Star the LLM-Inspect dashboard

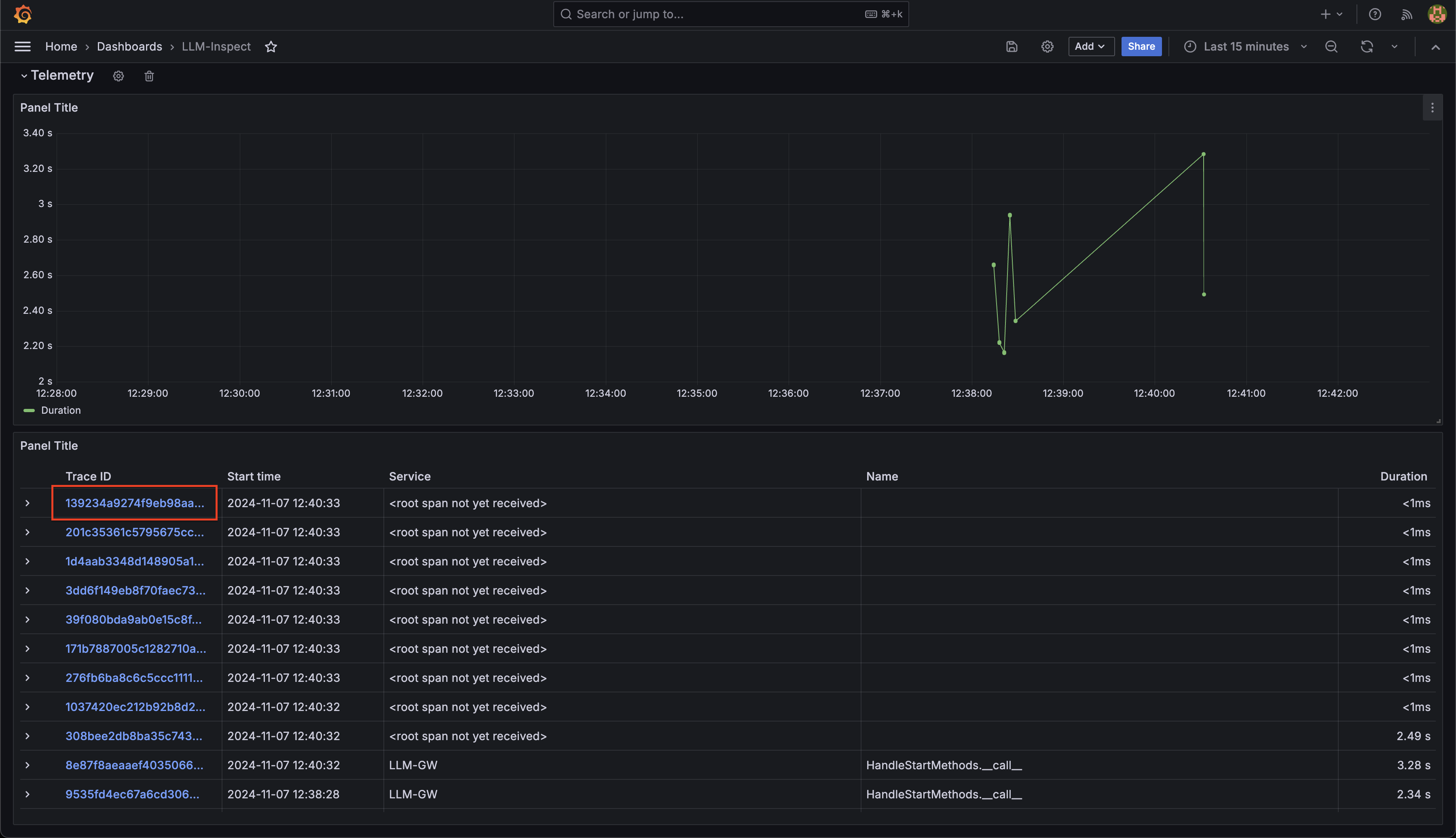(271, 47)
